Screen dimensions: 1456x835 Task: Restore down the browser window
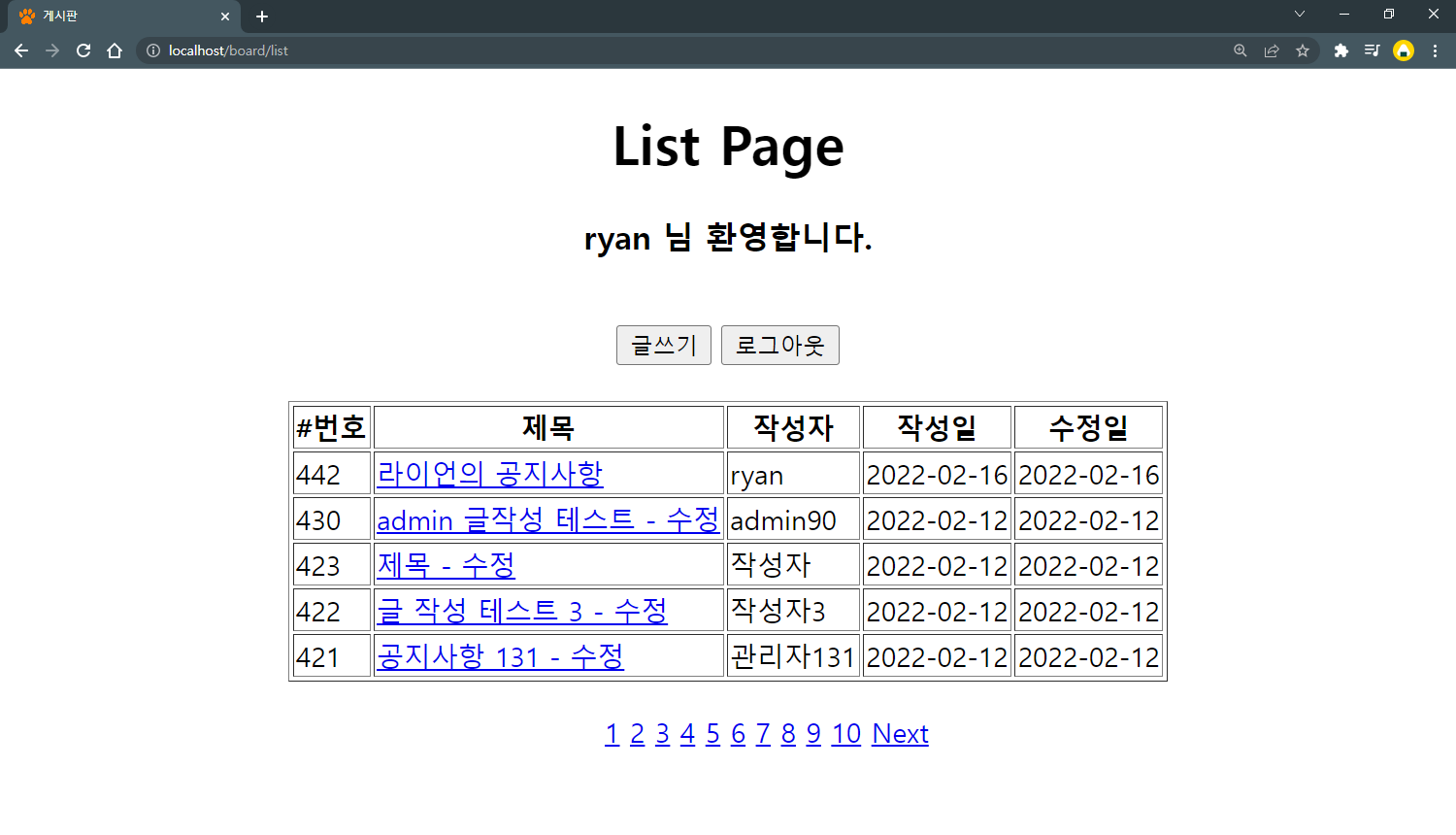pyautogui.click(x=1389, y=14)
